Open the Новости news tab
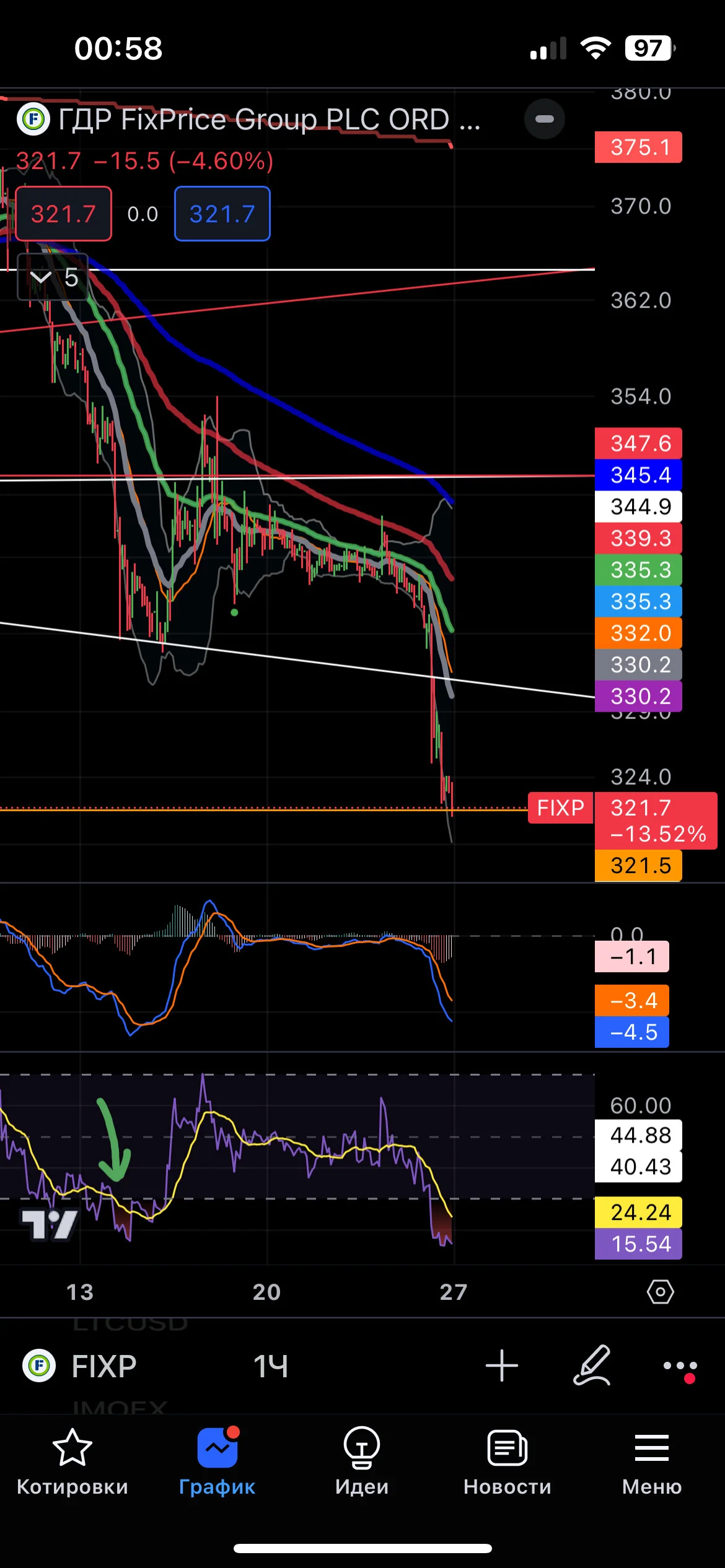 point(507,1461)
